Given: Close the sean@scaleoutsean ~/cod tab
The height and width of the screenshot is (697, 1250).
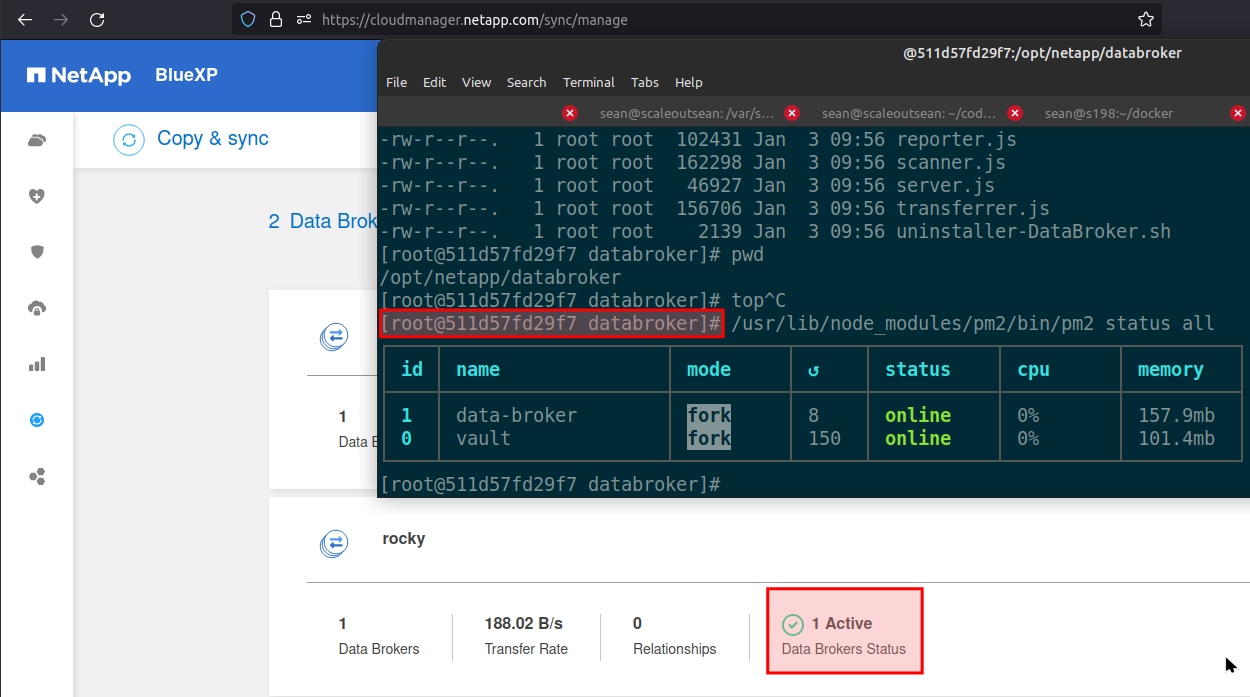Looking at the screenshot, I should (1015, 113).
